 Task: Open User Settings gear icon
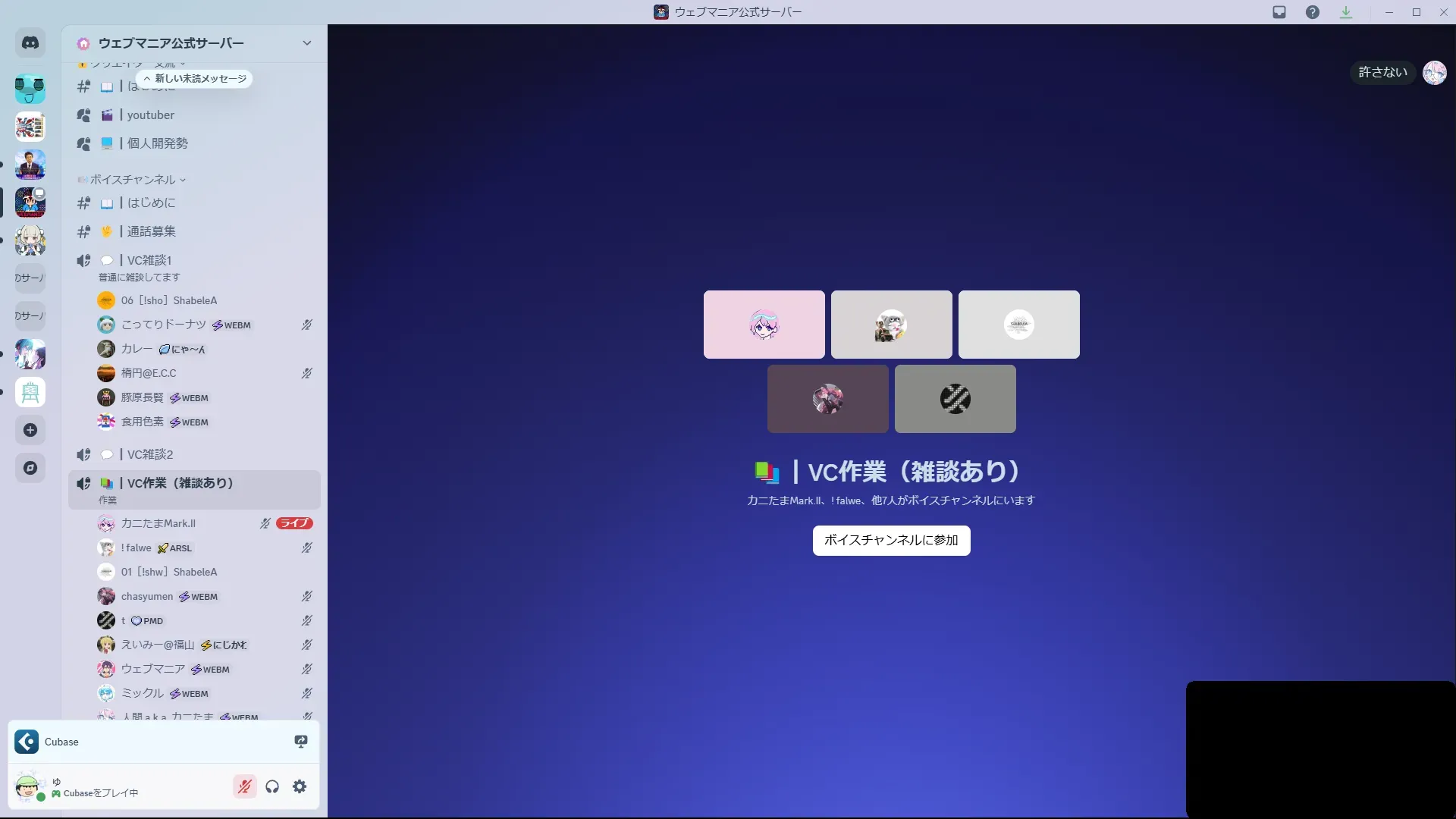pyautogui.click(x=300, y=787)
